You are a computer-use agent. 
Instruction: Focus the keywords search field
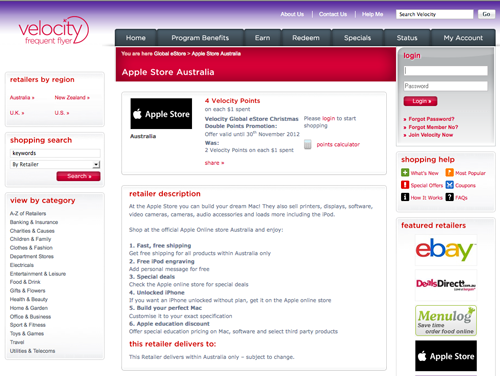pyautogui.click(x=55, y=153)
